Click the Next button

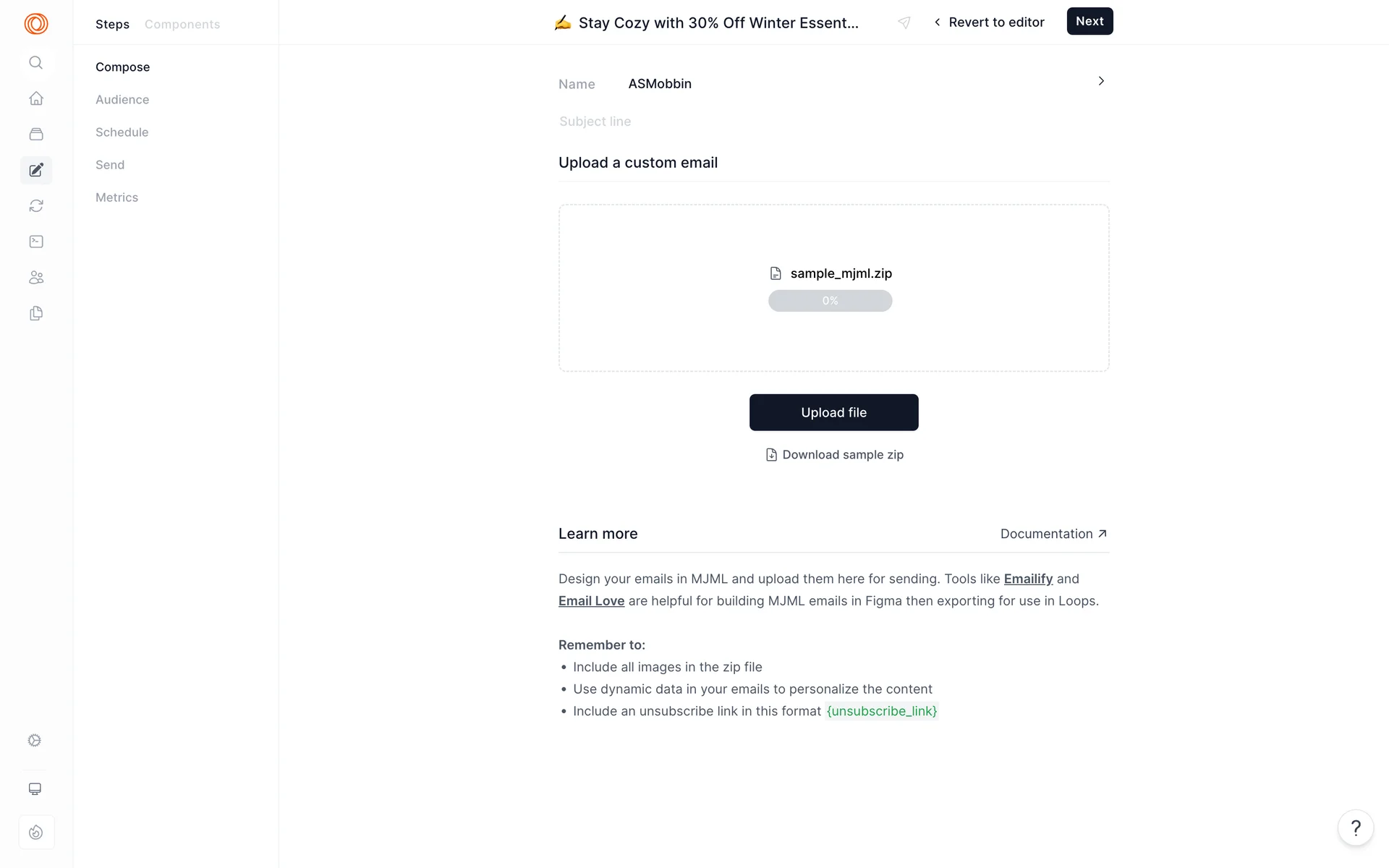coord(1089,22)
